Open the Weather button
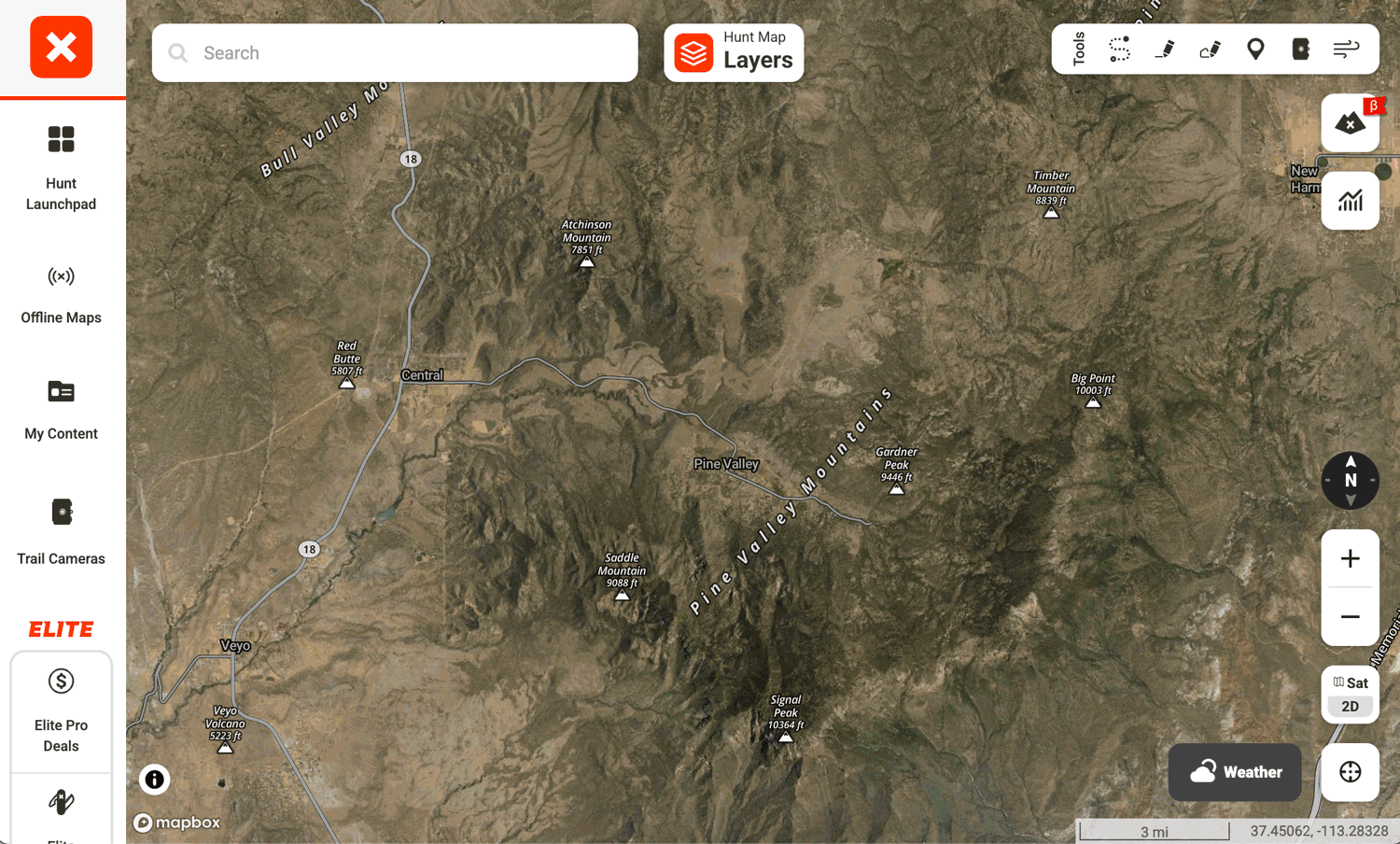The image size is (1400, 844). click(x=1235, y=772)
